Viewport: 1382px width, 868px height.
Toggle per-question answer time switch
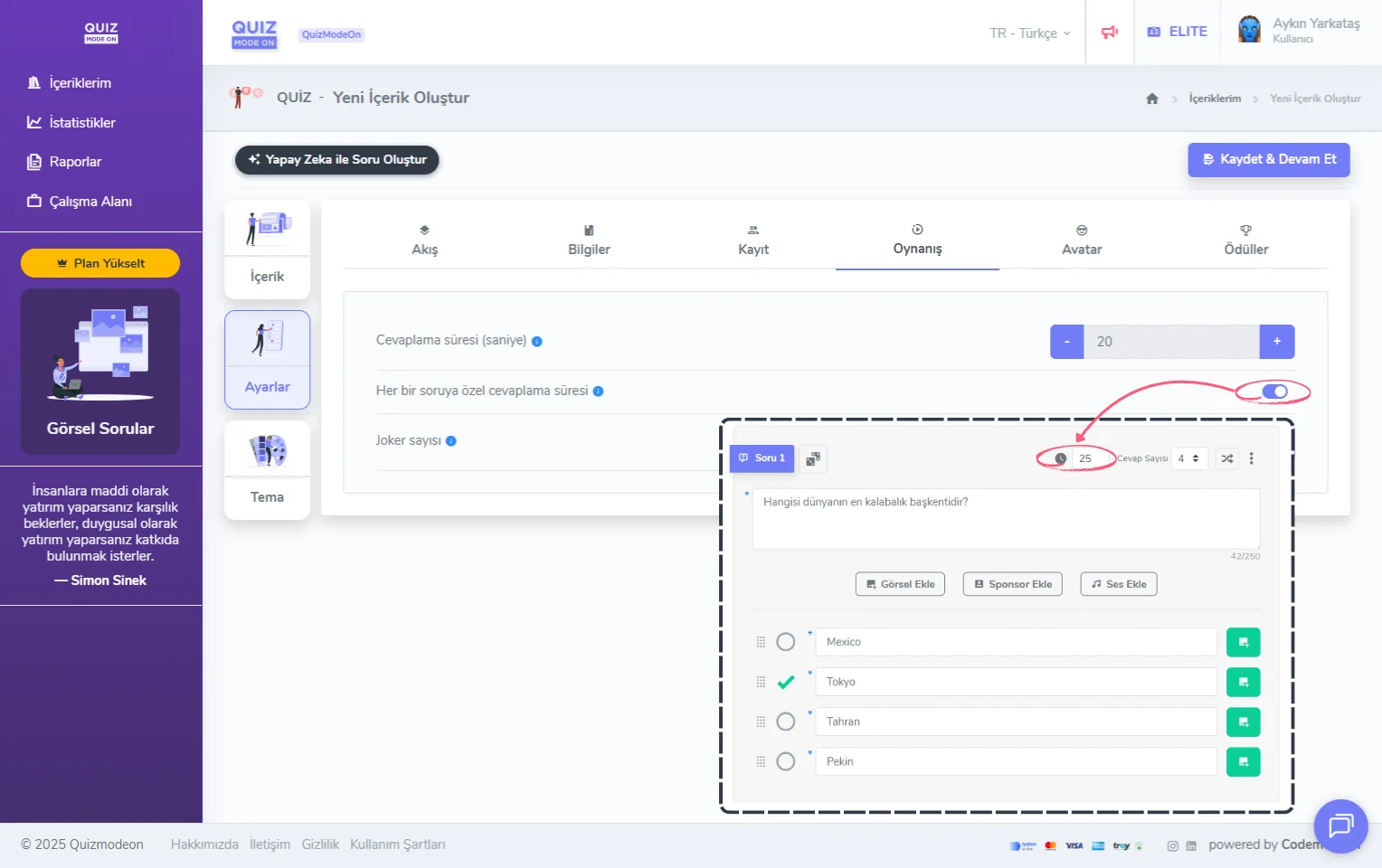1274,392
